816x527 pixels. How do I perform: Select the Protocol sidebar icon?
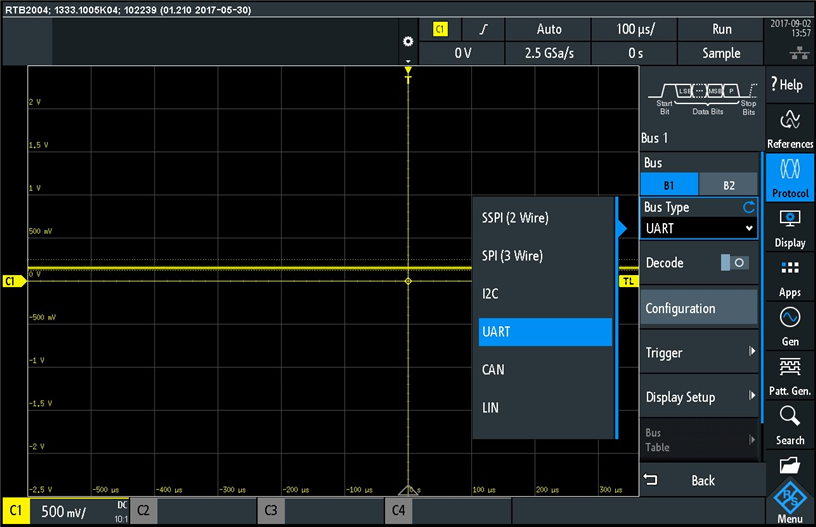tap(789, 176)
